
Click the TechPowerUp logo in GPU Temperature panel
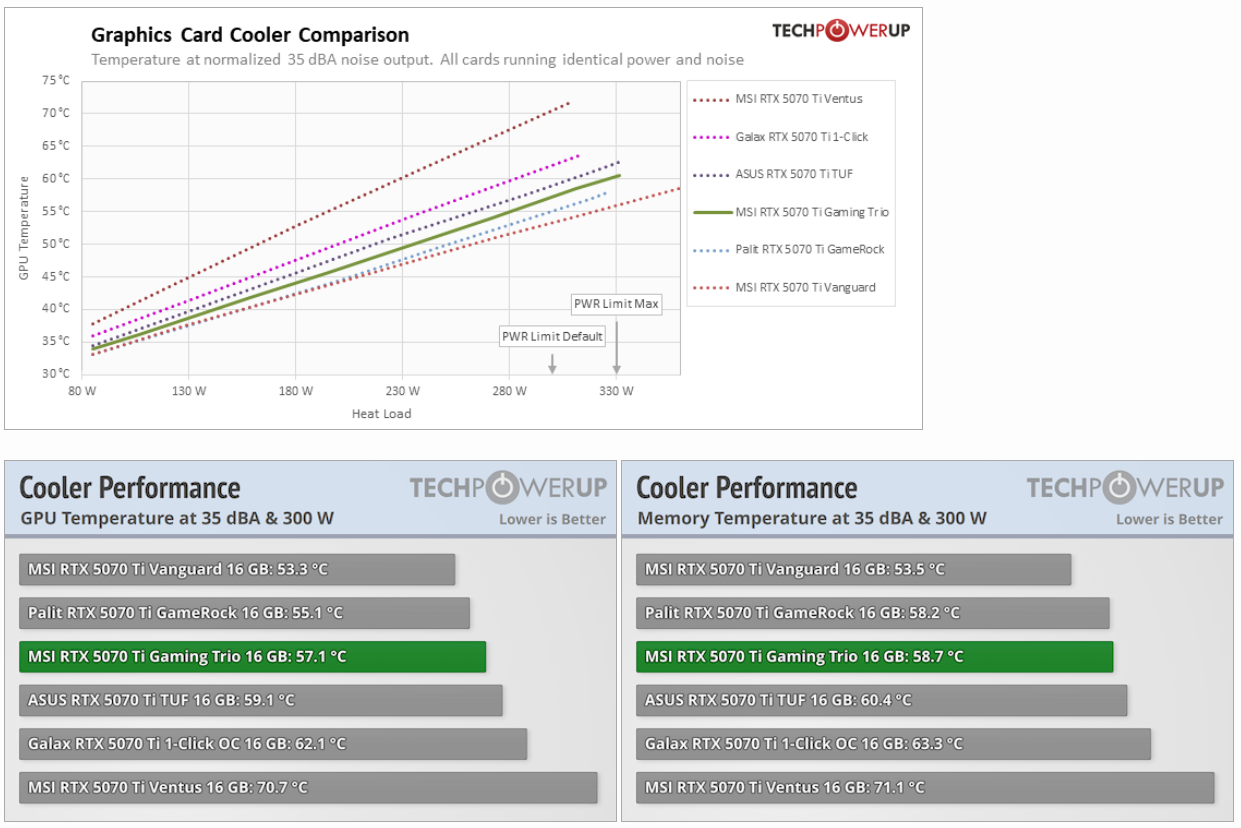(x=508, y=487)
